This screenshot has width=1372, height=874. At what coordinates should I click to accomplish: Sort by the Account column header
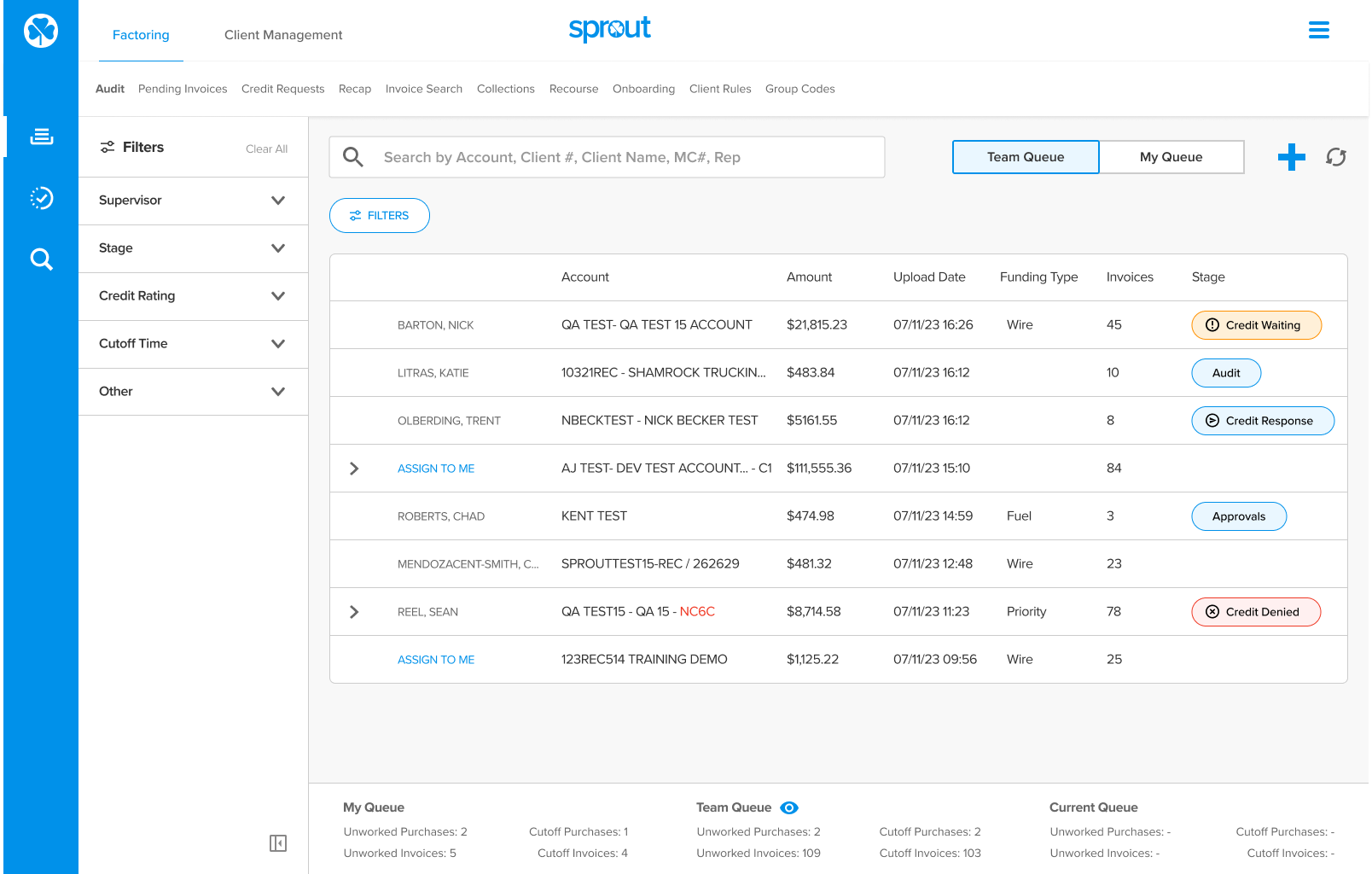[585, 277]
